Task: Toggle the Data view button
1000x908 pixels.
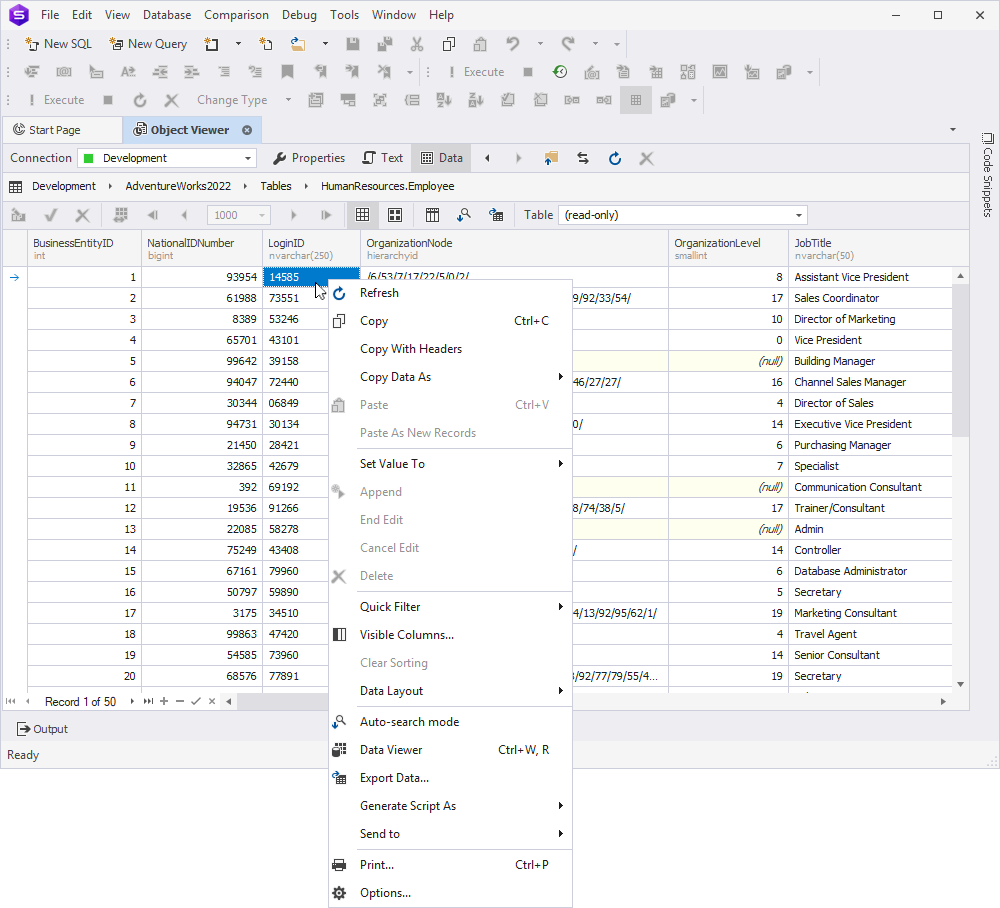Action: [442, 158]
